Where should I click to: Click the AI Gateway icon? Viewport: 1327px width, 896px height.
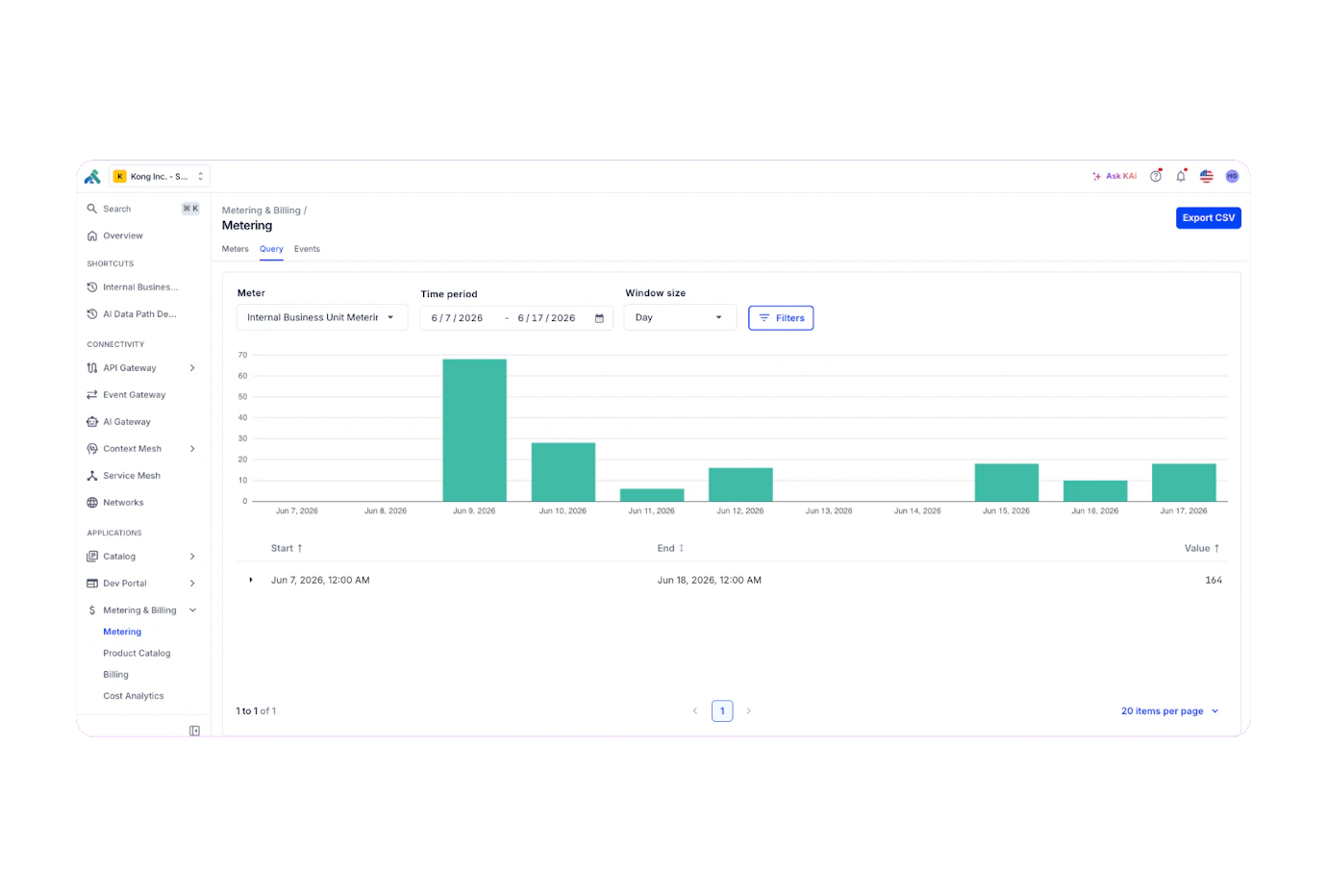pyautogui.click(x=92, y=422)
